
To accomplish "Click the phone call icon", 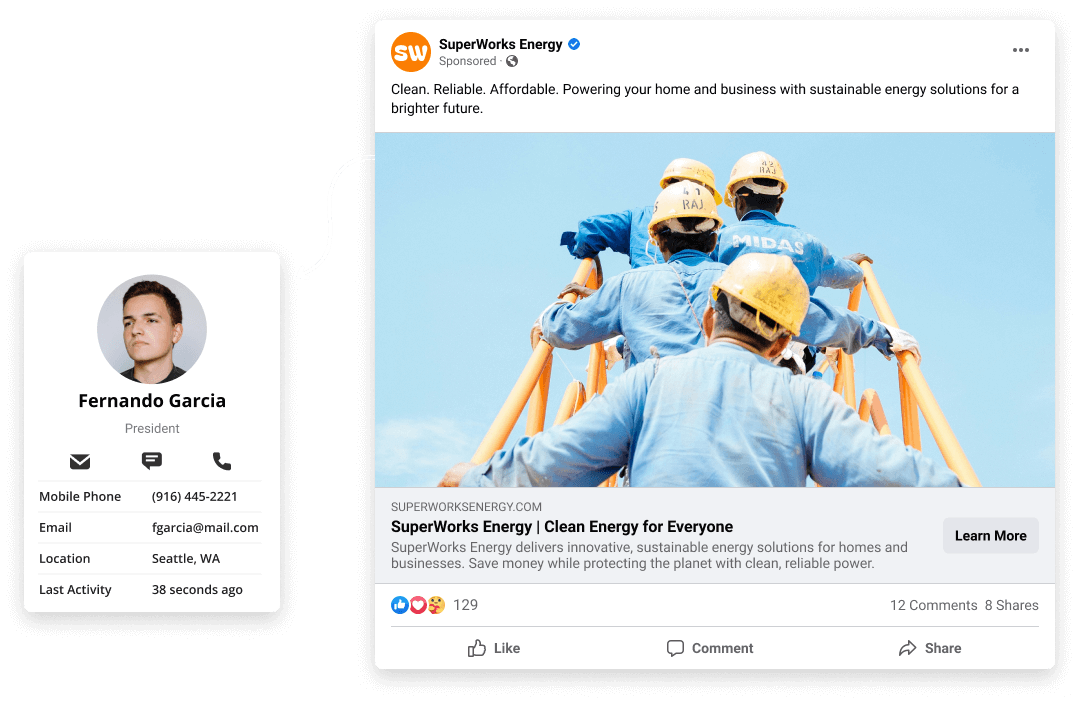I will point(222,461).
